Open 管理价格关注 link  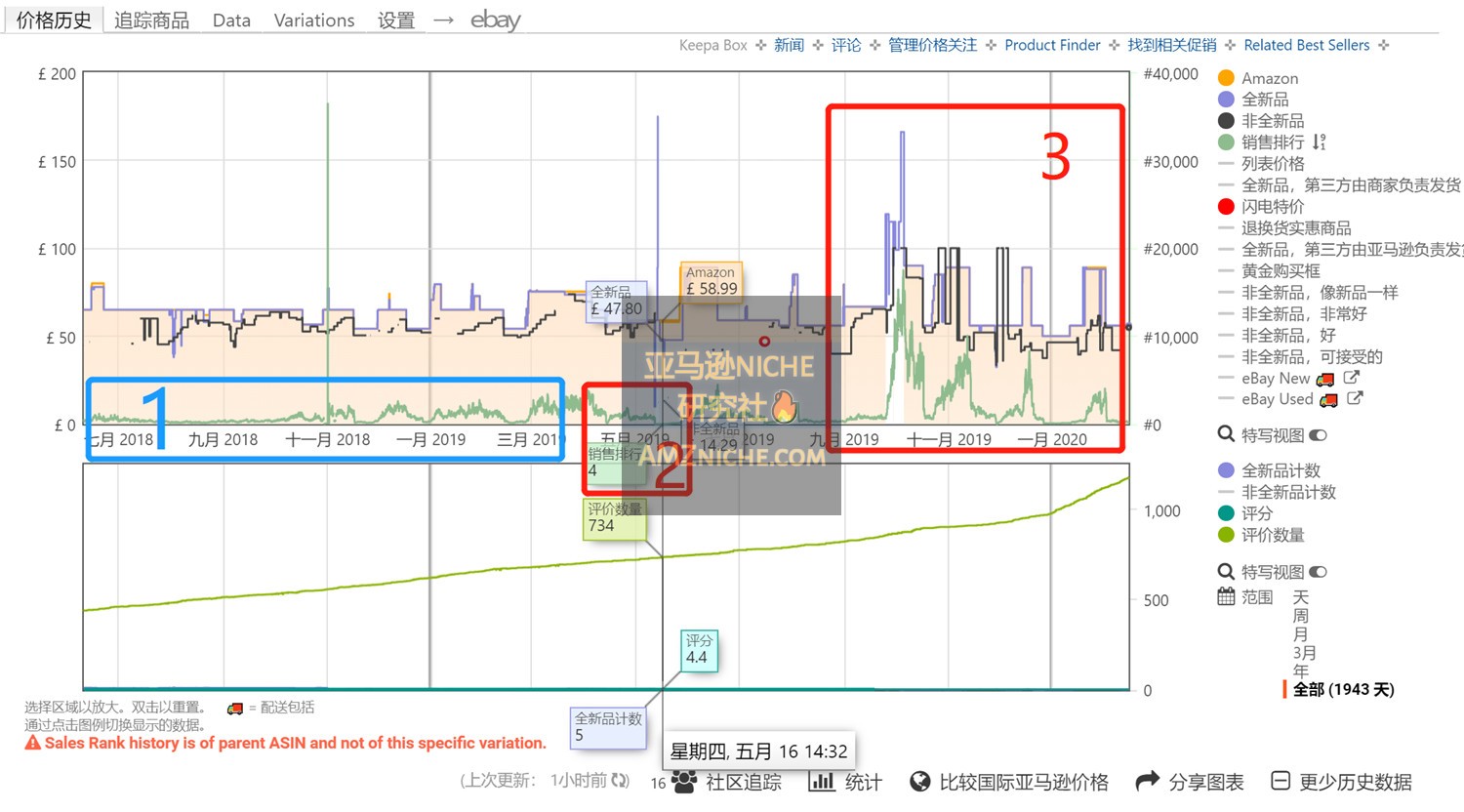pyautogui.click(x=932, y=45)
